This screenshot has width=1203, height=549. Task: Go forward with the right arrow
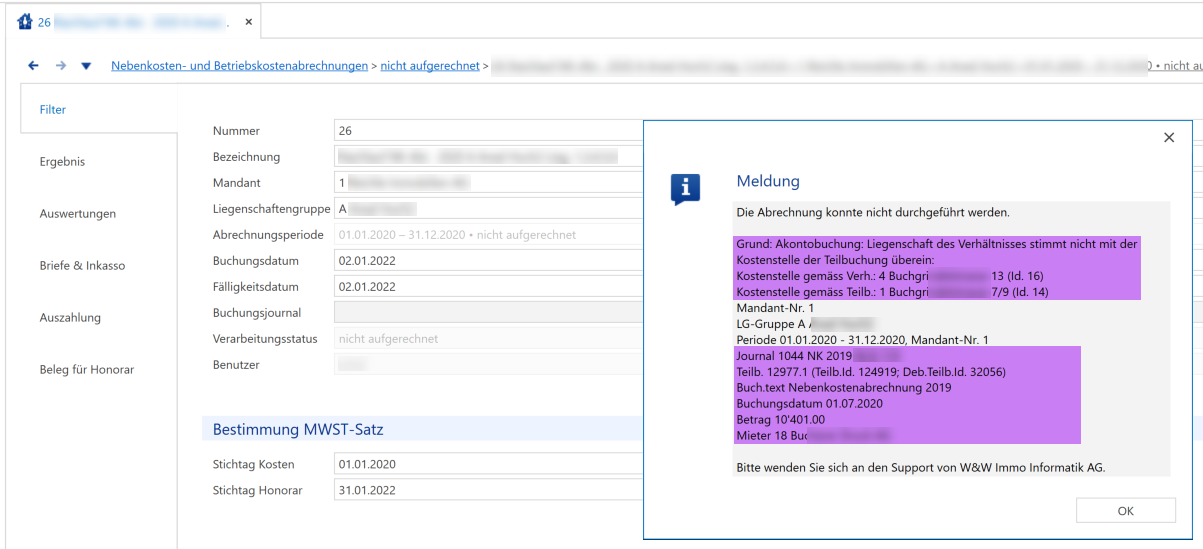tap(60, 66)
